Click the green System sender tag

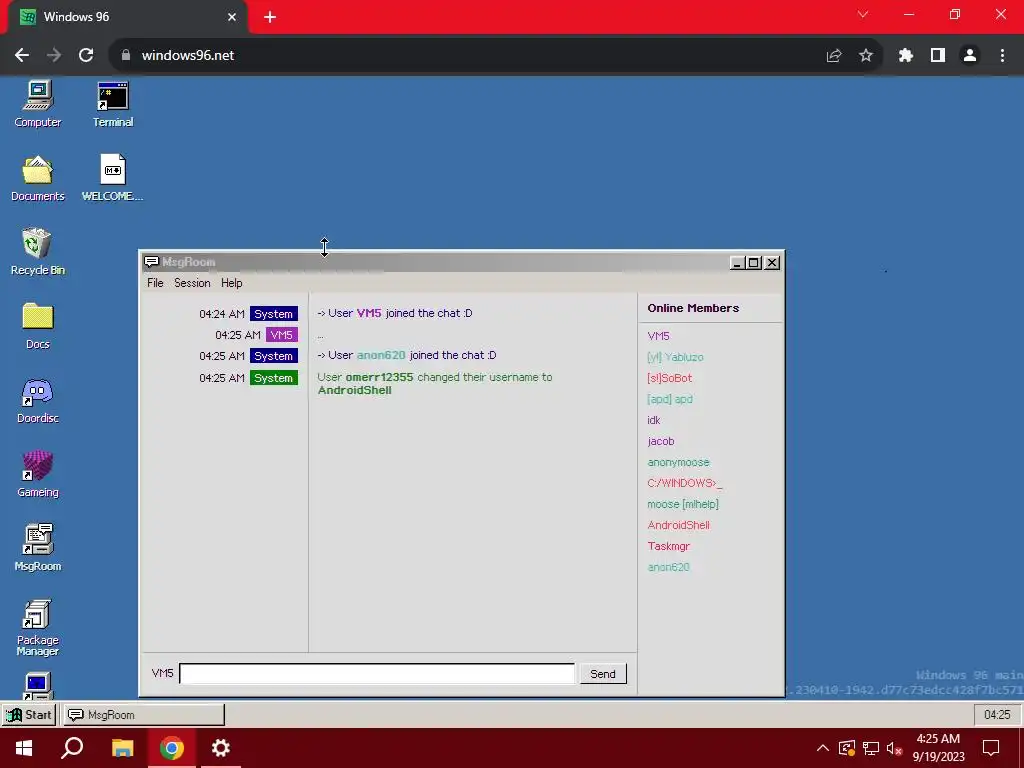coord(274,378)
